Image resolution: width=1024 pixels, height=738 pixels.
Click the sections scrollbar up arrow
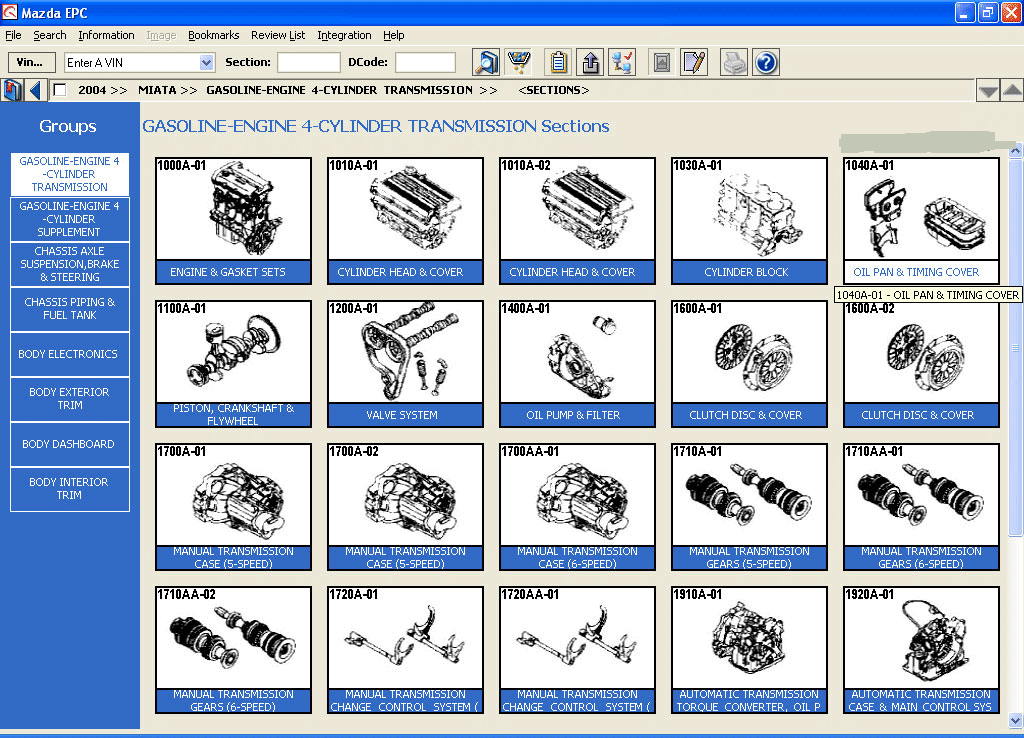[x=1016, y=151]
